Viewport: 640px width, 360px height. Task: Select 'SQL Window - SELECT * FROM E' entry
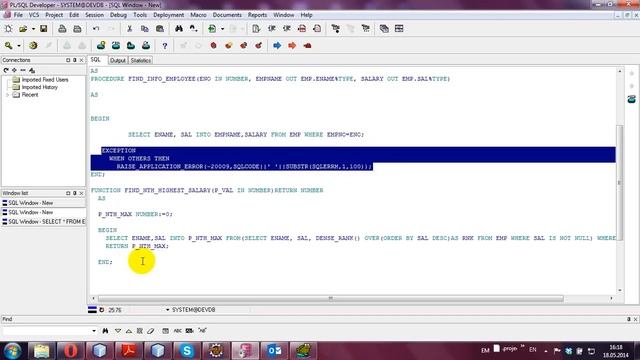pyautogui.click(x=43, y=222)
